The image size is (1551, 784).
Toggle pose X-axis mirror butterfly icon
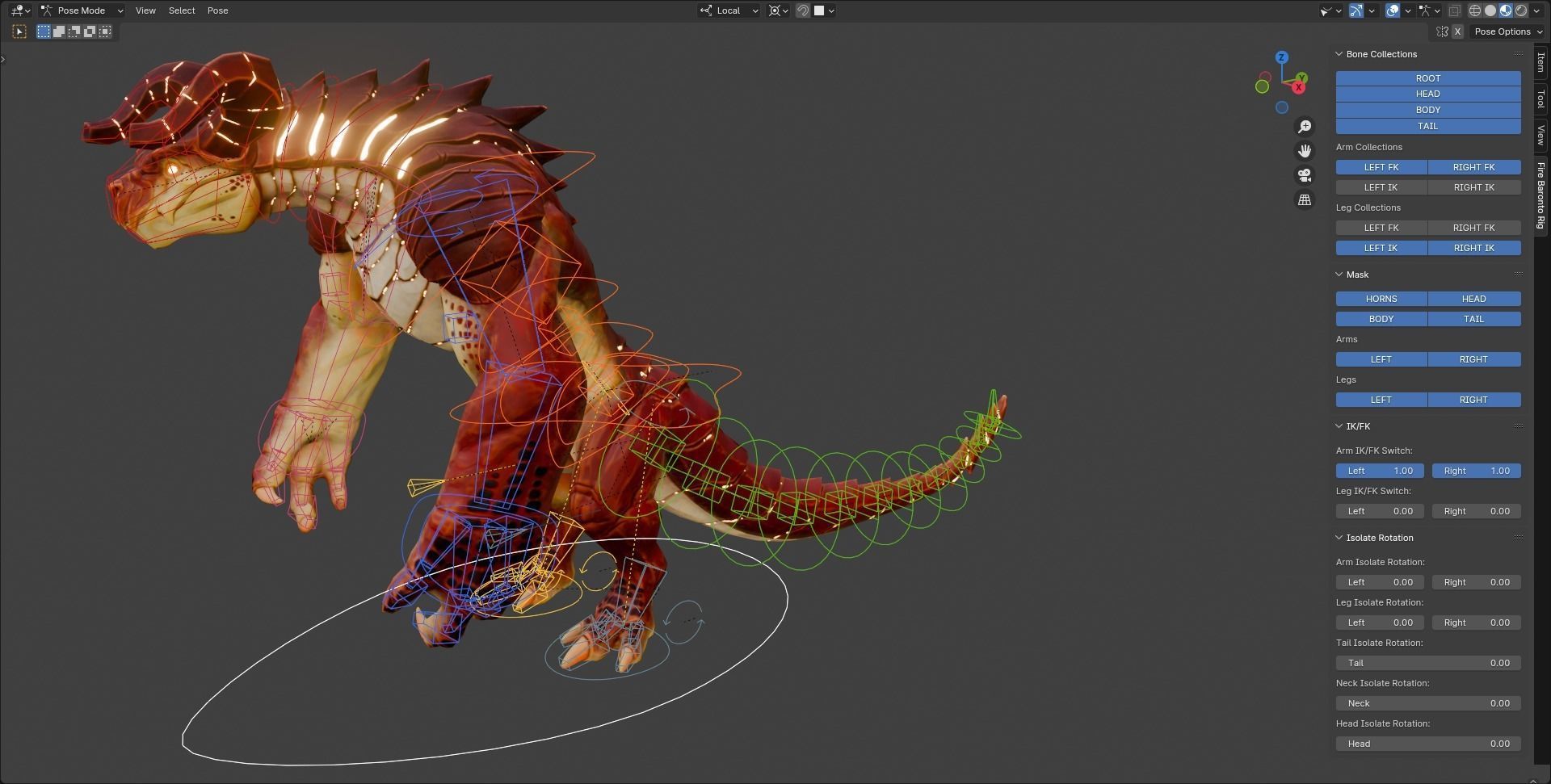point(1442,31)
